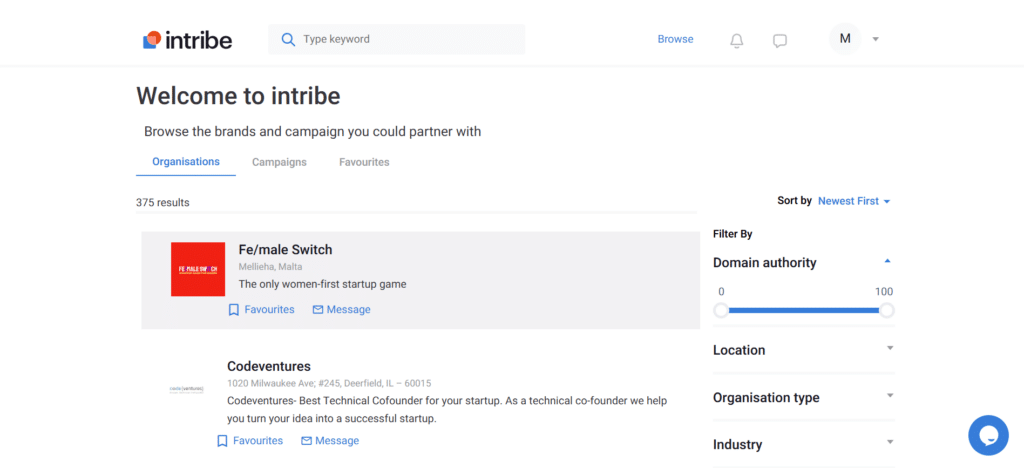The height and width of the screenshot is (468, 1024).
Task: Click the M profile avatar
Action: 845,39
